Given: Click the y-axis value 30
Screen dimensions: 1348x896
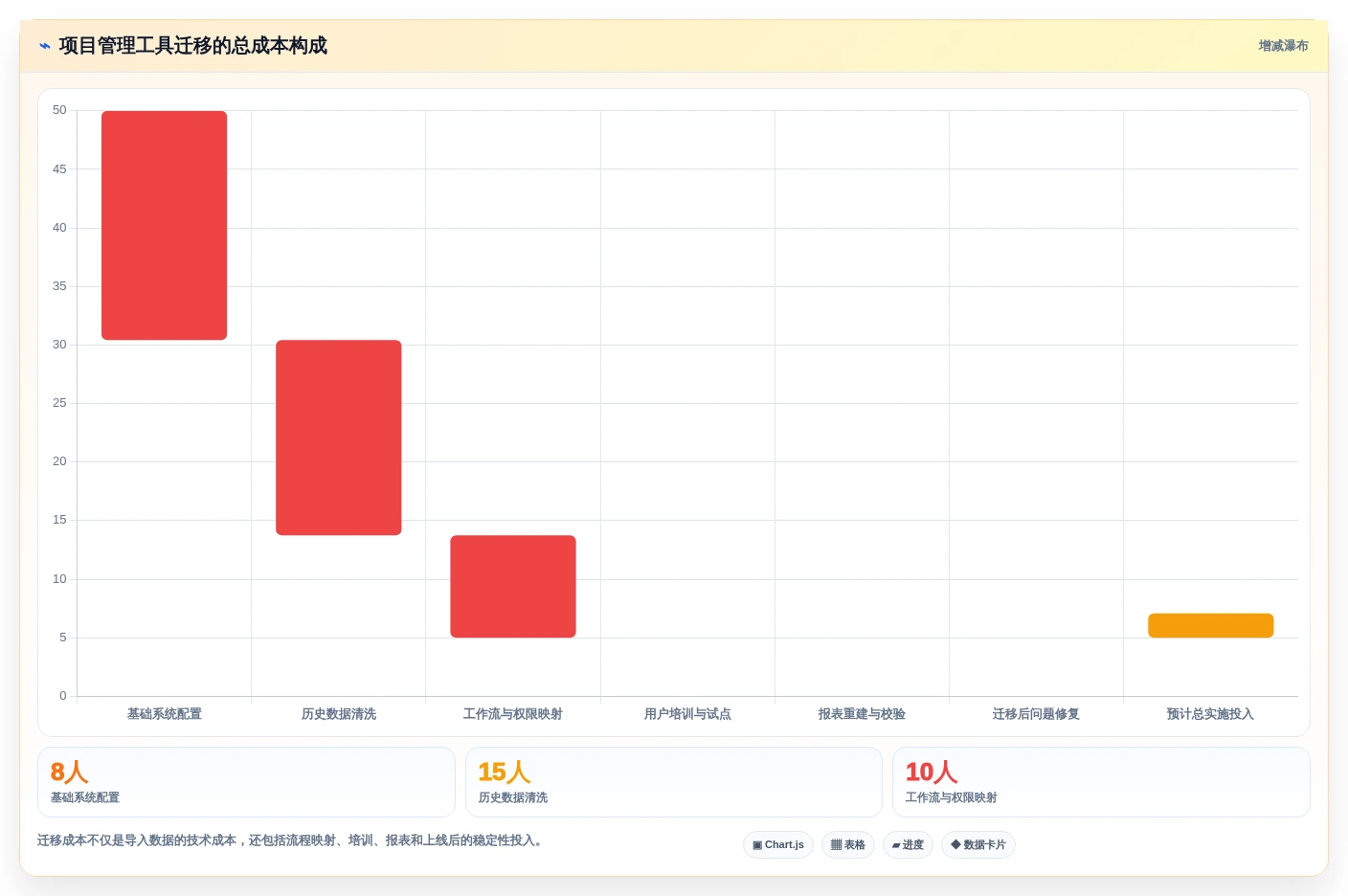Looking at the screenshot, I should point(59,345).
